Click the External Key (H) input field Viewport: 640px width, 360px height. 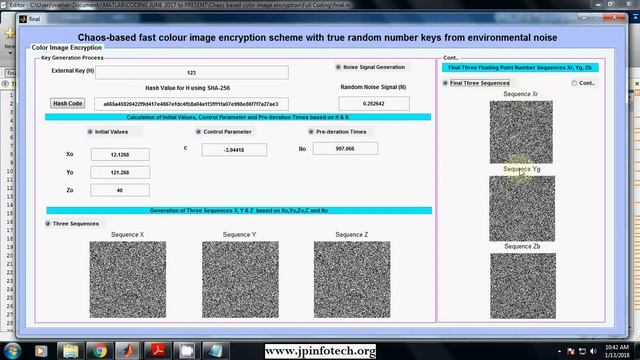click(x=192, y=72)
